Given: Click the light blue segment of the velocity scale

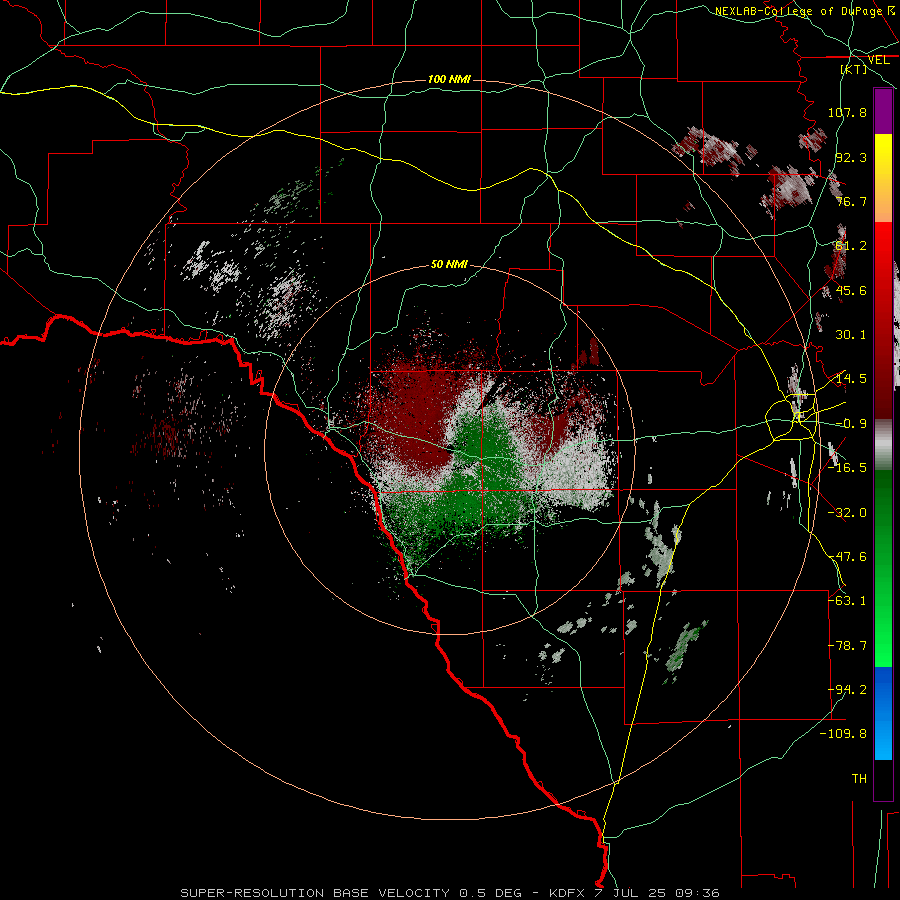Looking at the screenshot, I should tap(883, 738).
